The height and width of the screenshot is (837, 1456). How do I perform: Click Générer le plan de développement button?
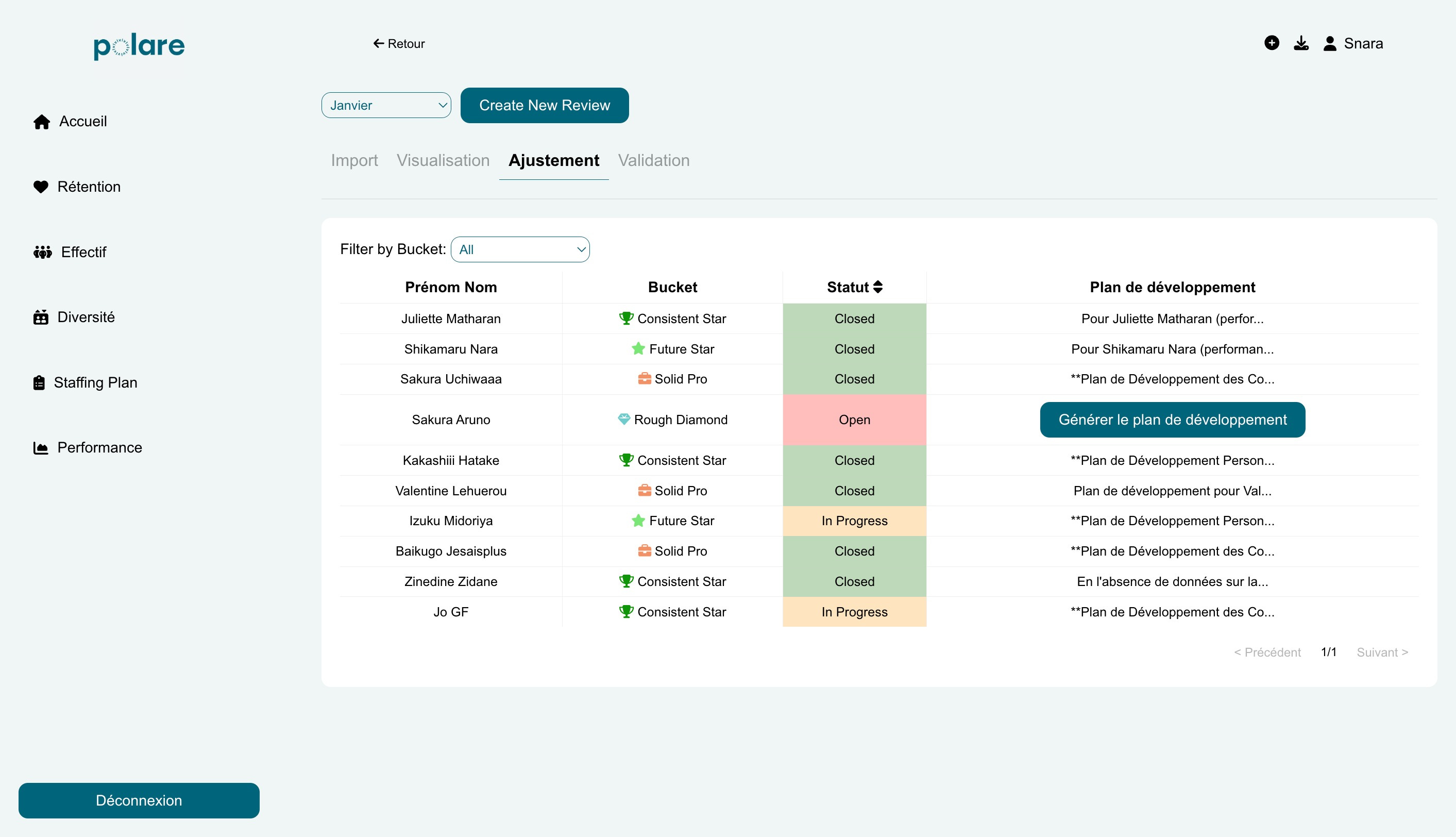1172,420
